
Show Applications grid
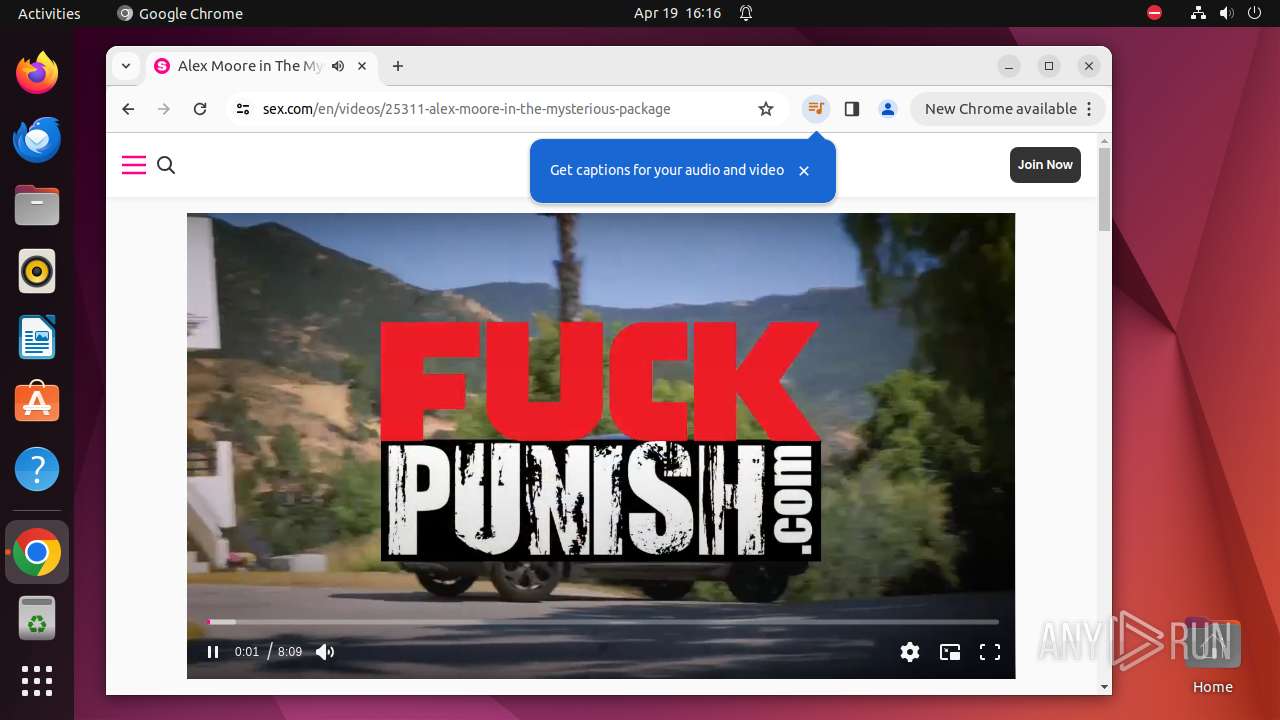tap(37, 681)
